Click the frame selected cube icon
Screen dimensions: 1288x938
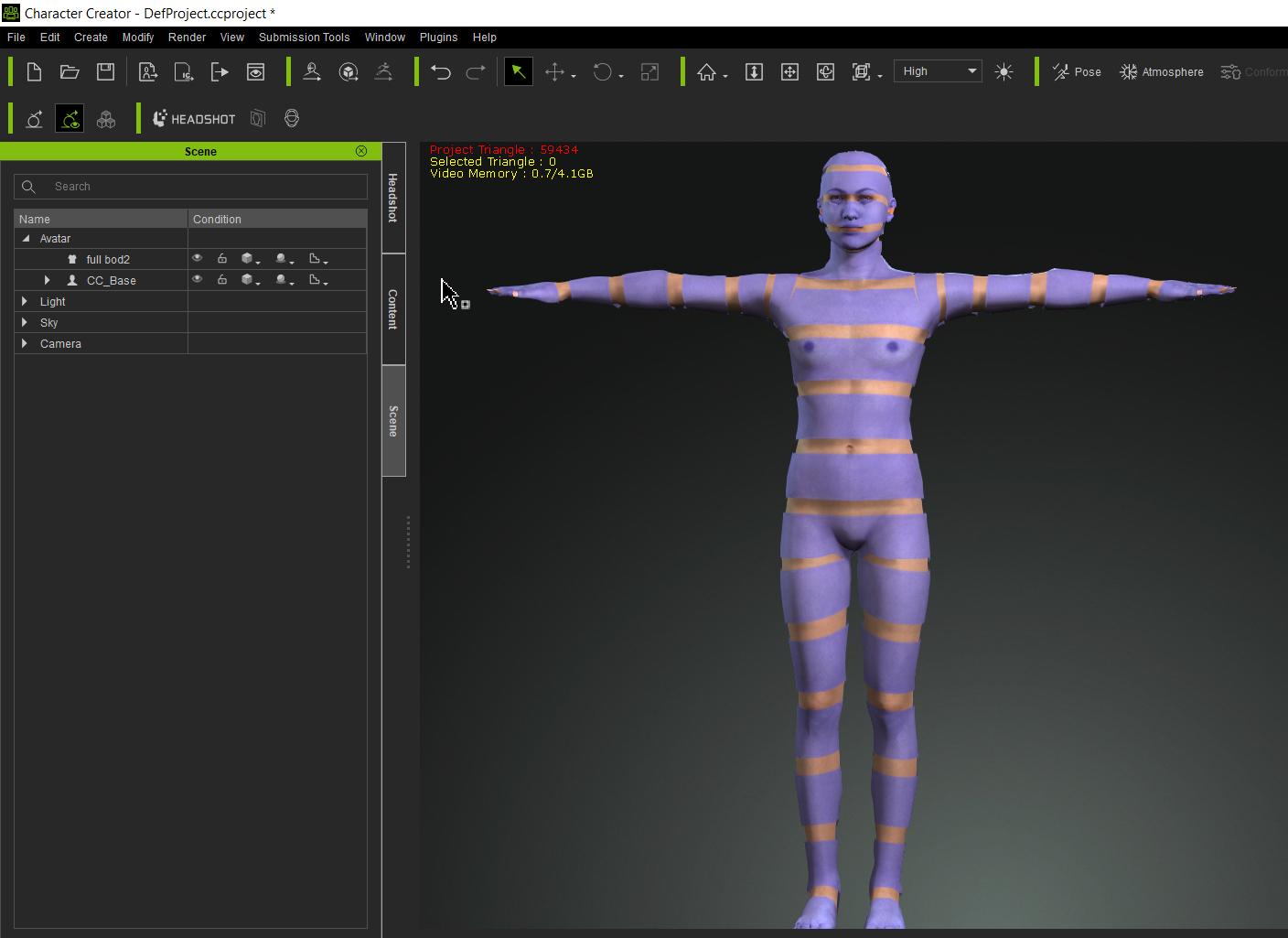(x=861, y=72)
